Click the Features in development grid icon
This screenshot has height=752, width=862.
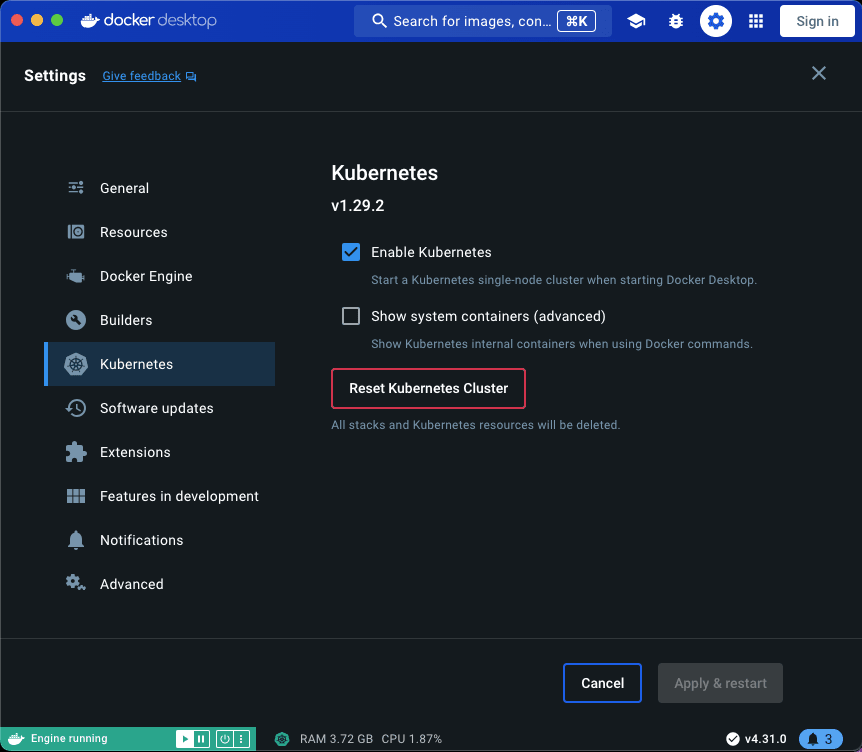76,496
